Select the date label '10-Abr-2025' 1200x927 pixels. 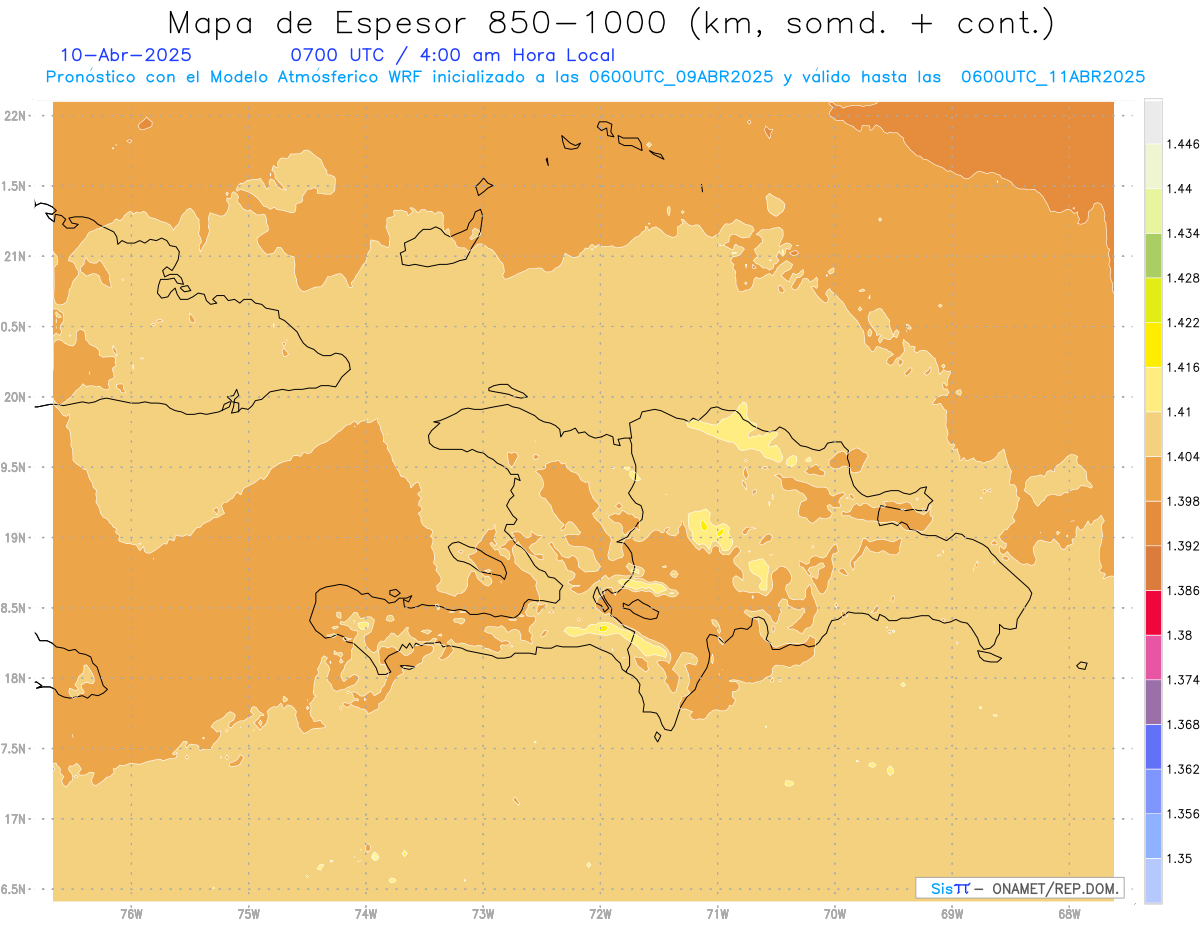[126, 55]
